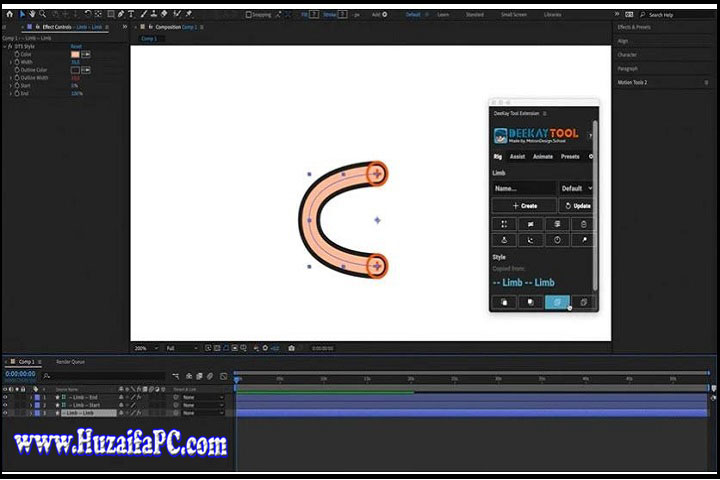Viewport: 720px width, 480px height.
Task: Select the Puppet Pin tool
Action: (x=189, y=14)
